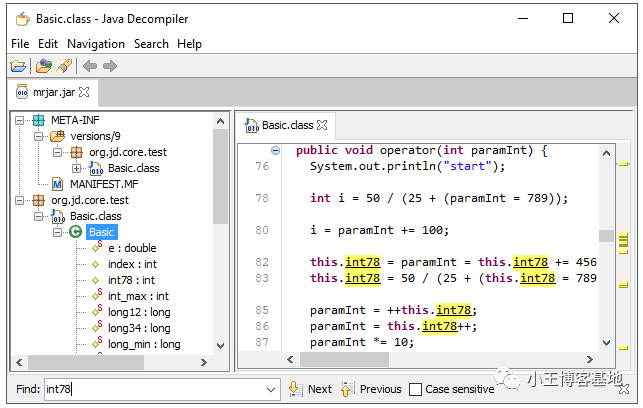Select MANIFEST.MF in the tree
This screenshot has height=408, width=643.
tap(105, 184)
